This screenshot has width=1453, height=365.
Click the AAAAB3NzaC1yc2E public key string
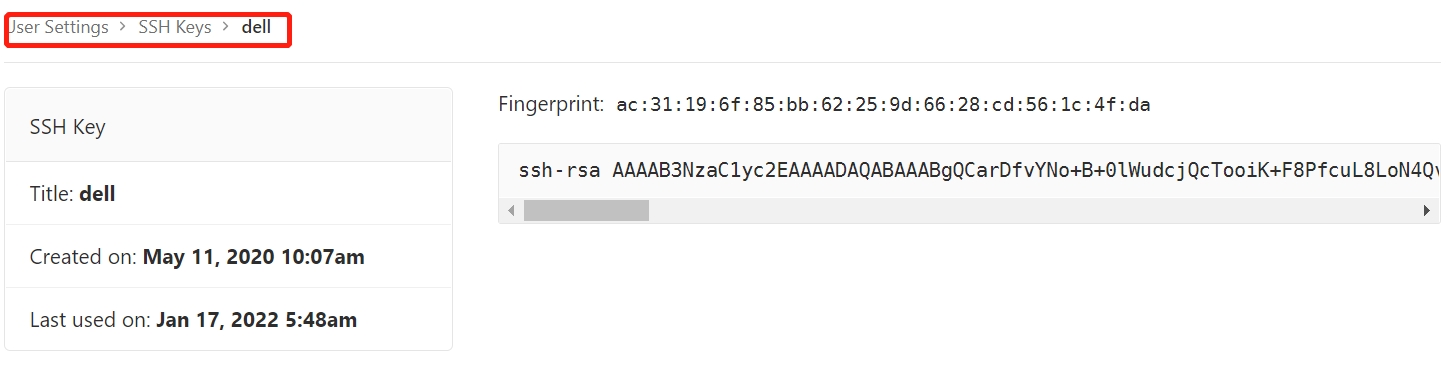(1026, 170)
